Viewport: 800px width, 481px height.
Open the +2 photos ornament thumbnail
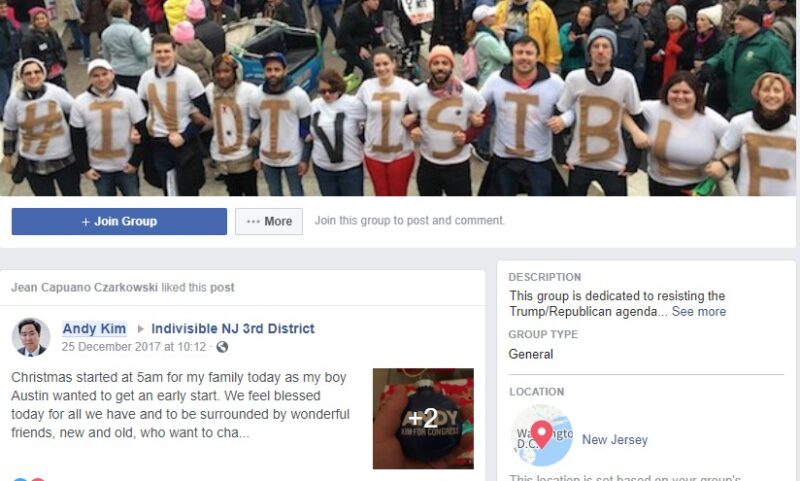click(x=423, y=418)
